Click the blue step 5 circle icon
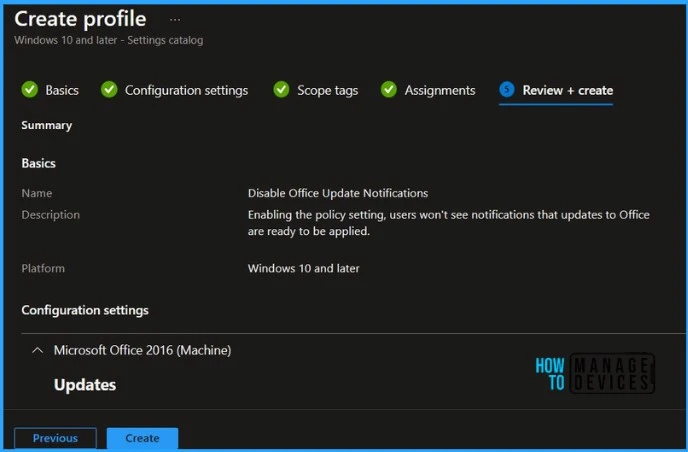Viewport: 688px width, 452px height. pos(507,90)
